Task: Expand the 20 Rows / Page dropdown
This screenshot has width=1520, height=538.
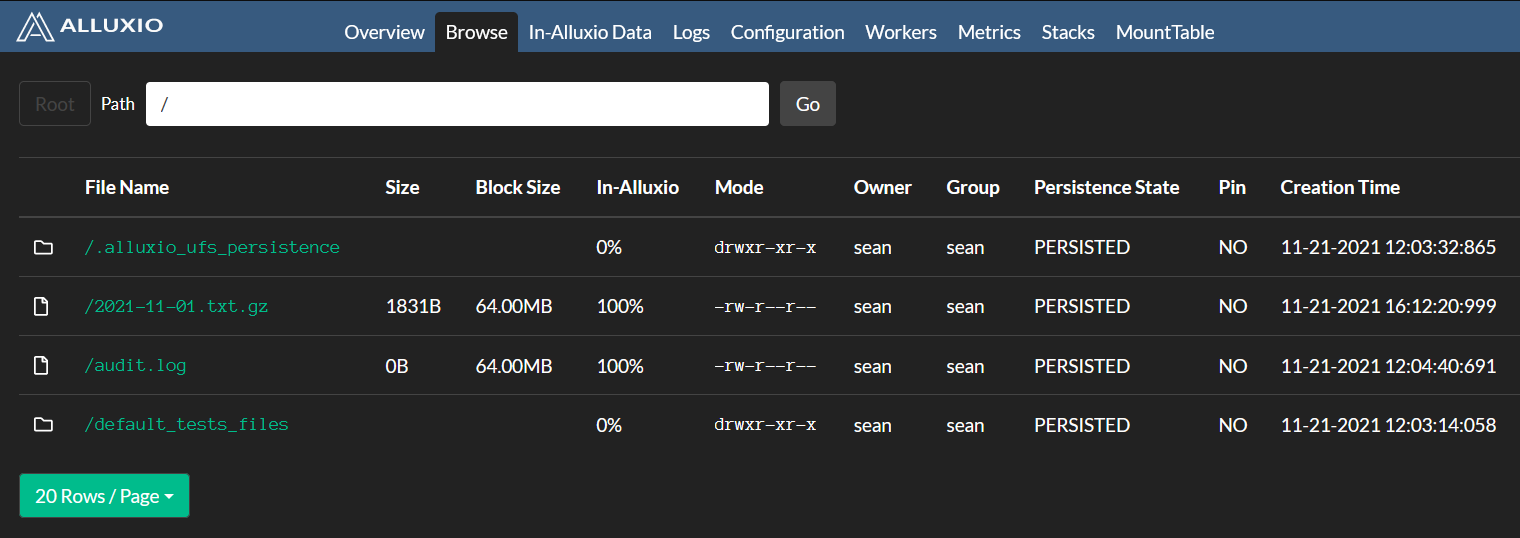Action: coord(104,496)
